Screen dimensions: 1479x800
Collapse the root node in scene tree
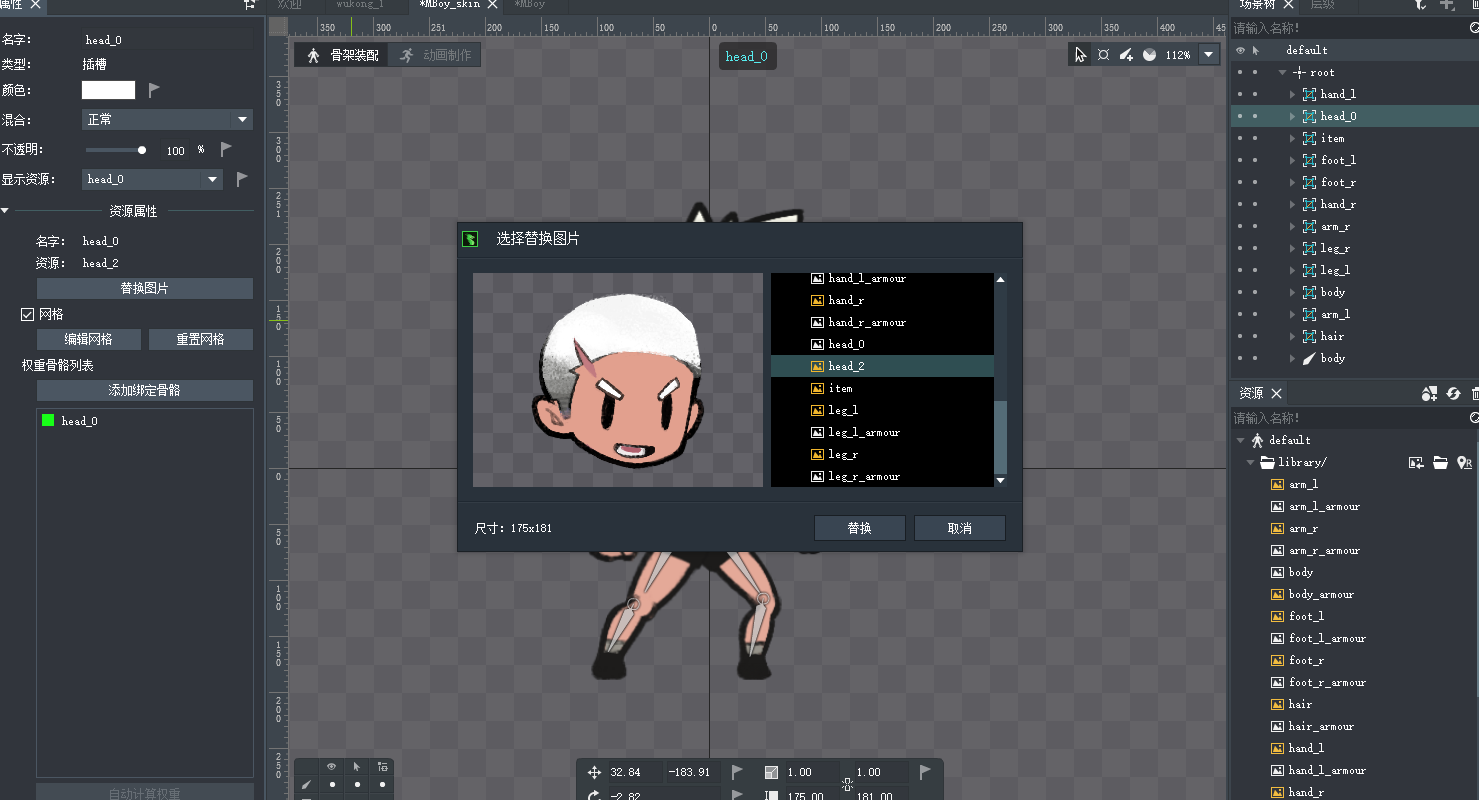click(1283, 72)
